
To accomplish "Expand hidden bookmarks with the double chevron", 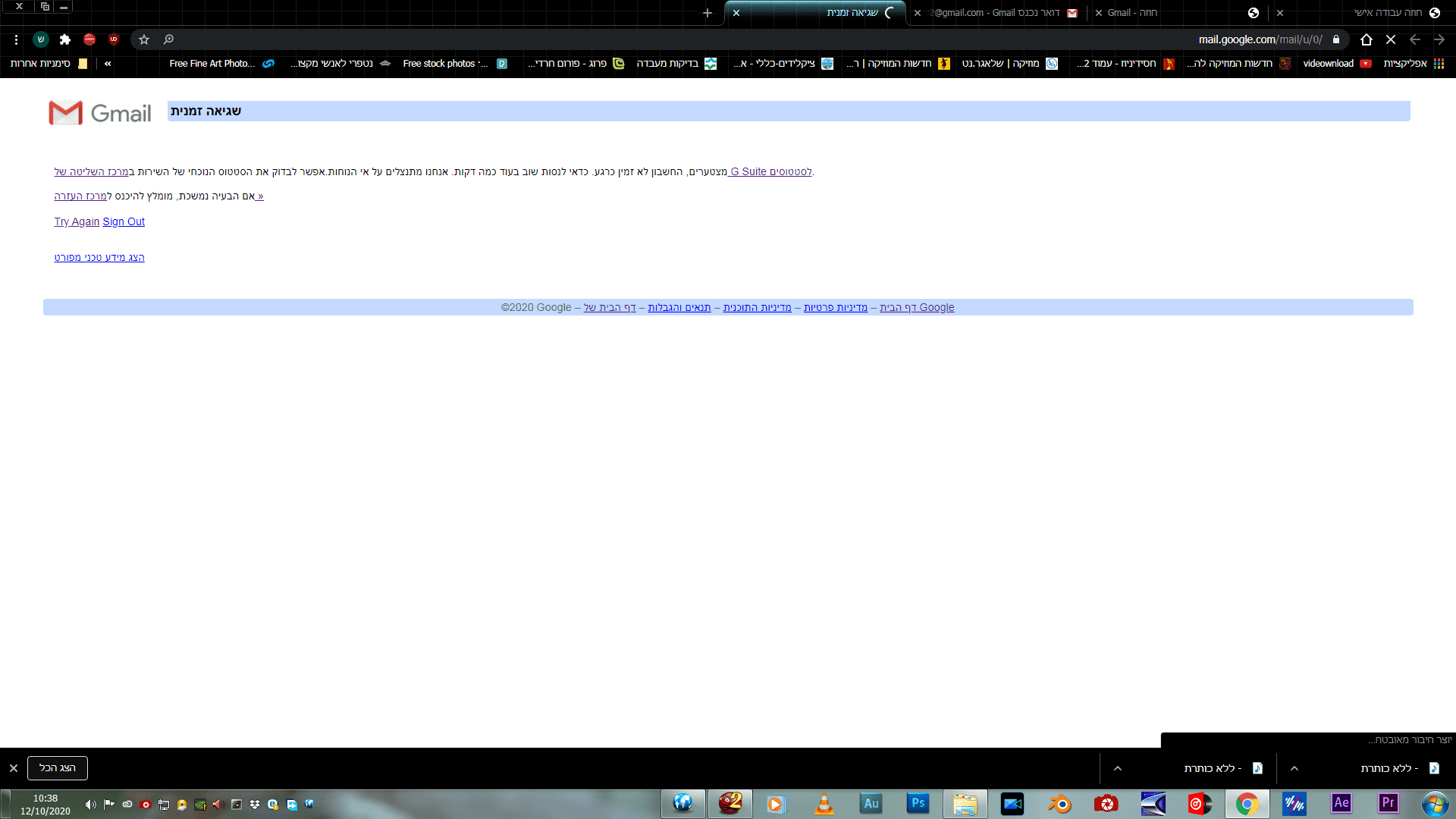I will (x=108, y=64).
